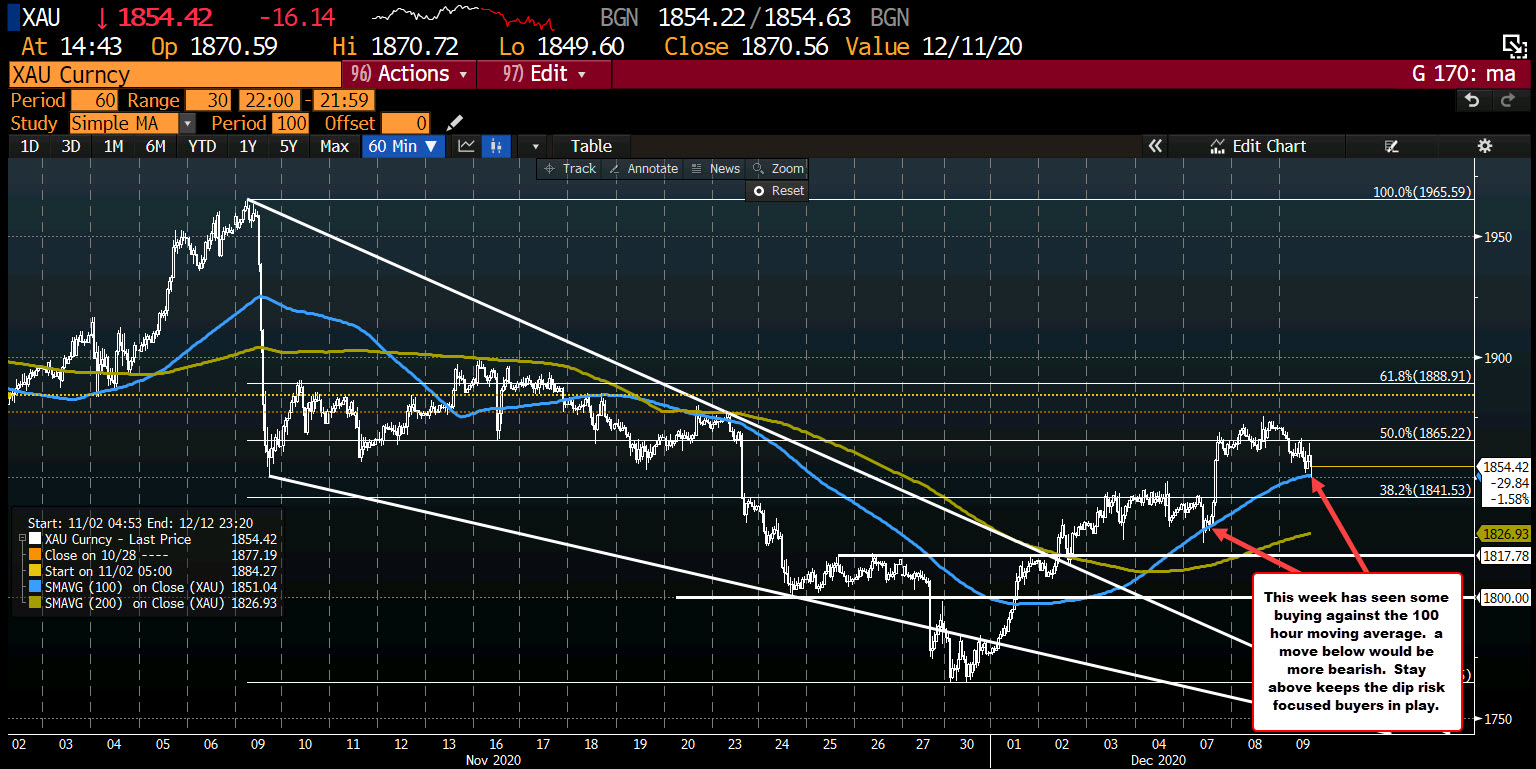The image size is (1536, 769).
Task: Click the study Period 100 field
Action: pos(293,123)
